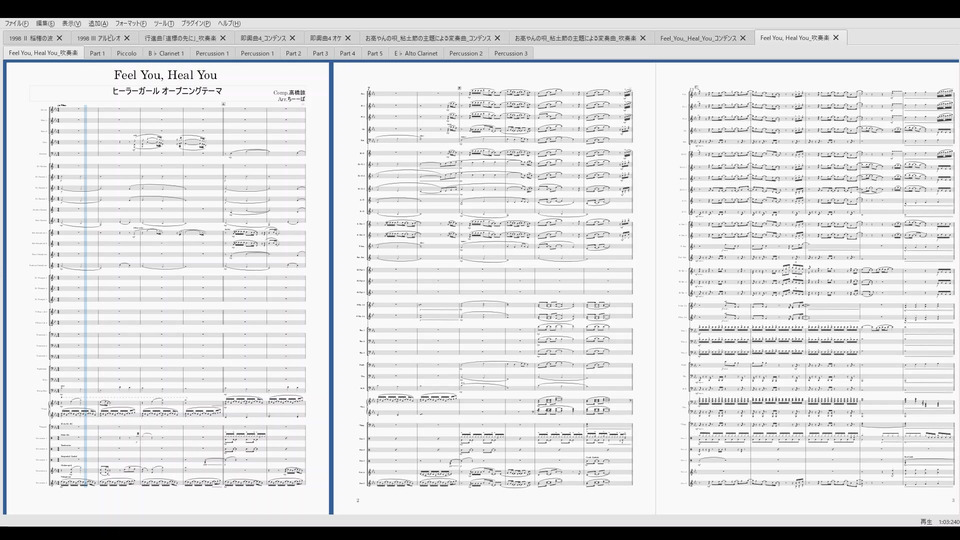Close the お島やんの唄 変奏曲_コンデンス tab

(497, 38)
